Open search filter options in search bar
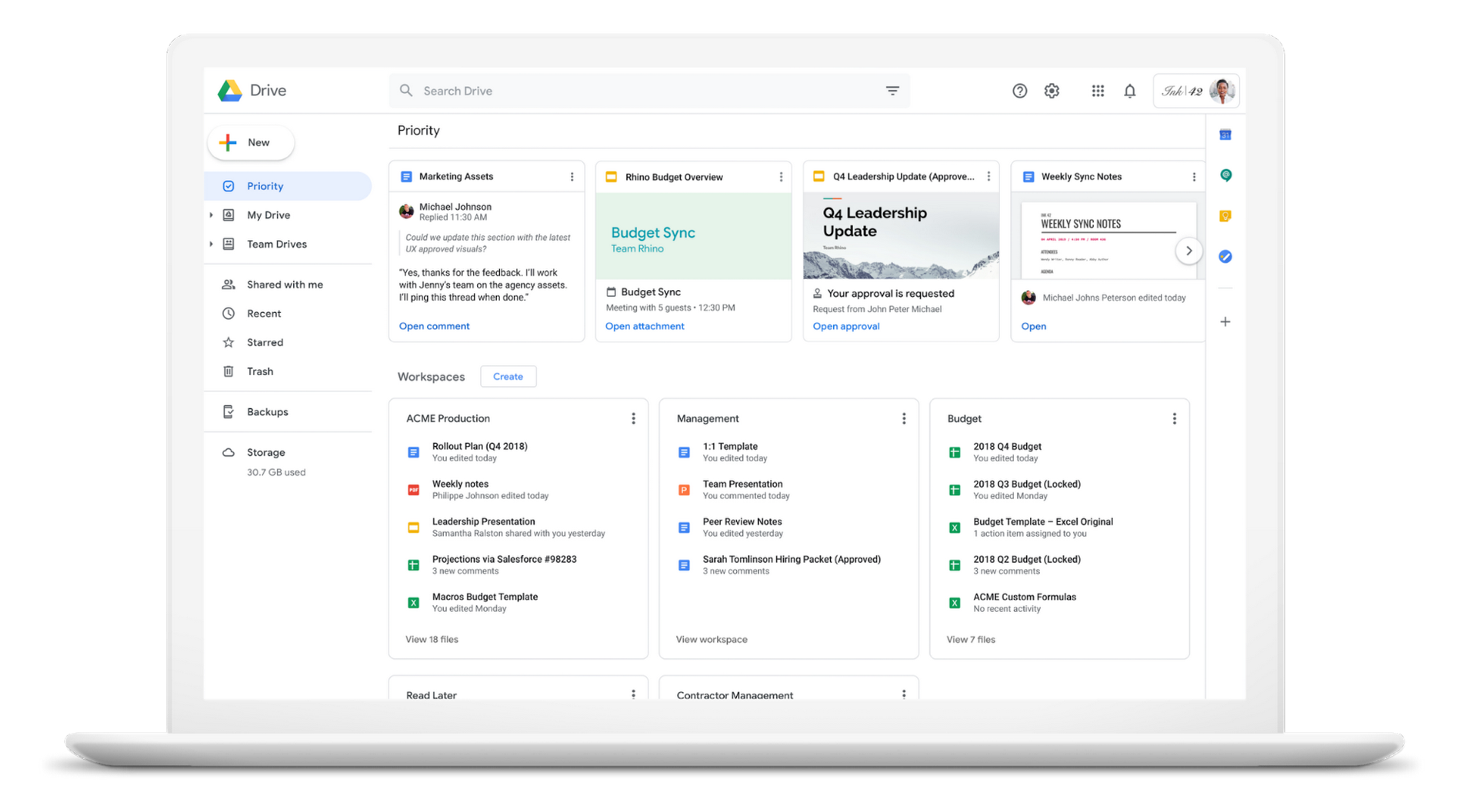The height and width of the screenshot is (812, 1477). pyautogui.click(x=892, y=91)
